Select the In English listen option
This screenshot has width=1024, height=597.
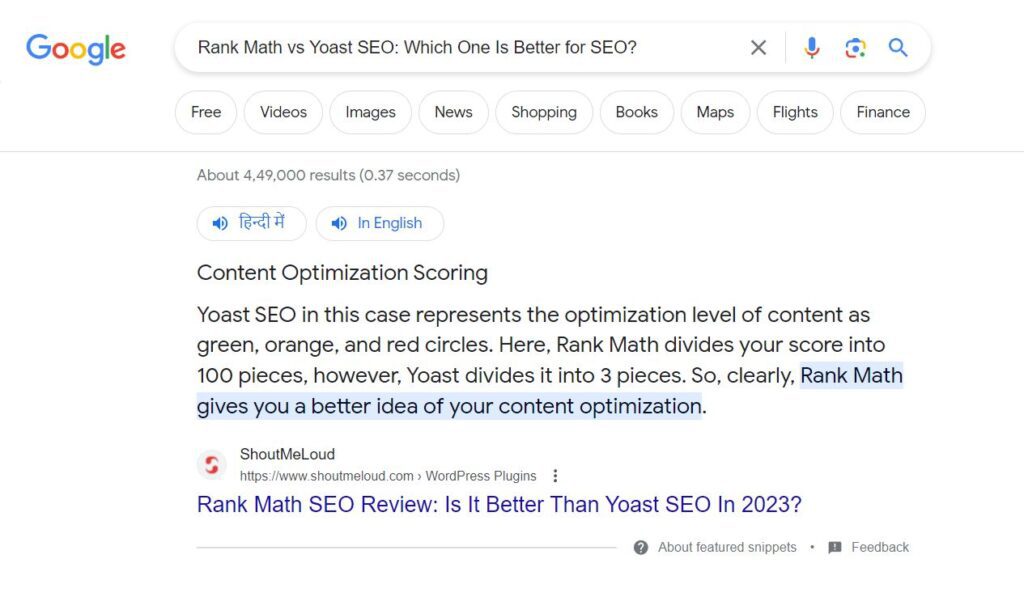380,223
